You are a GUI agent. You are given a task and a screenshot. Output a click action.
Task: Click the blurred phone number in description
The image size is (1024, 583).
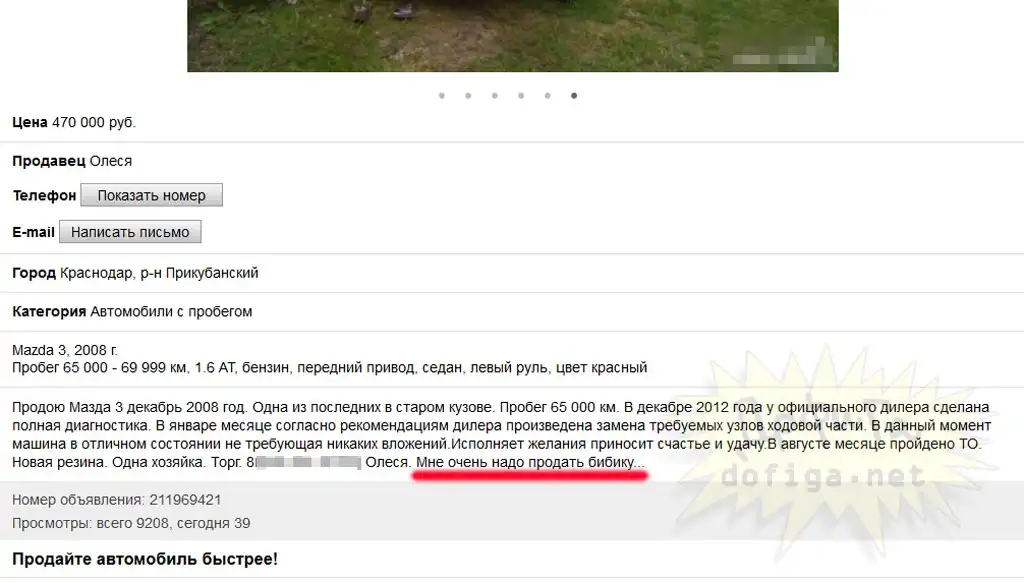[308, 463]
